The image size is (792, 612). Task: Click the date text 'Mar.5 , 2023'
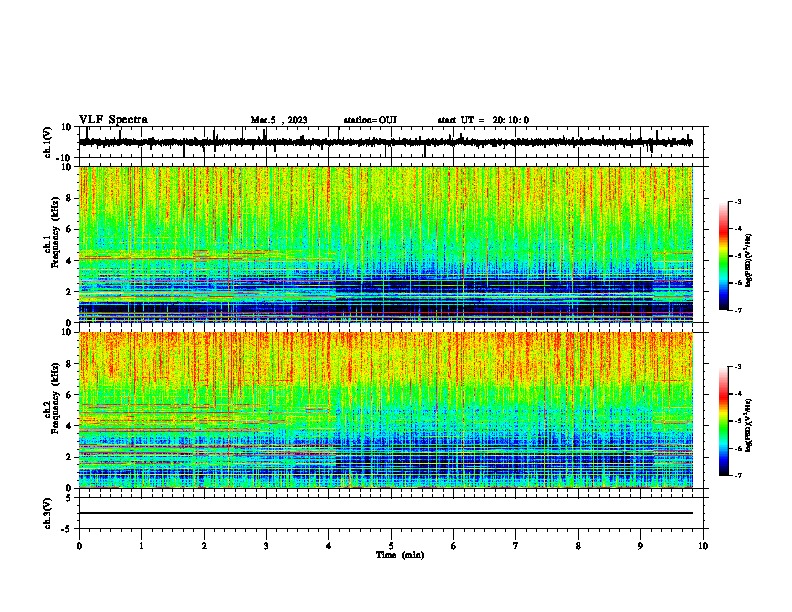[x=279, y=120]
